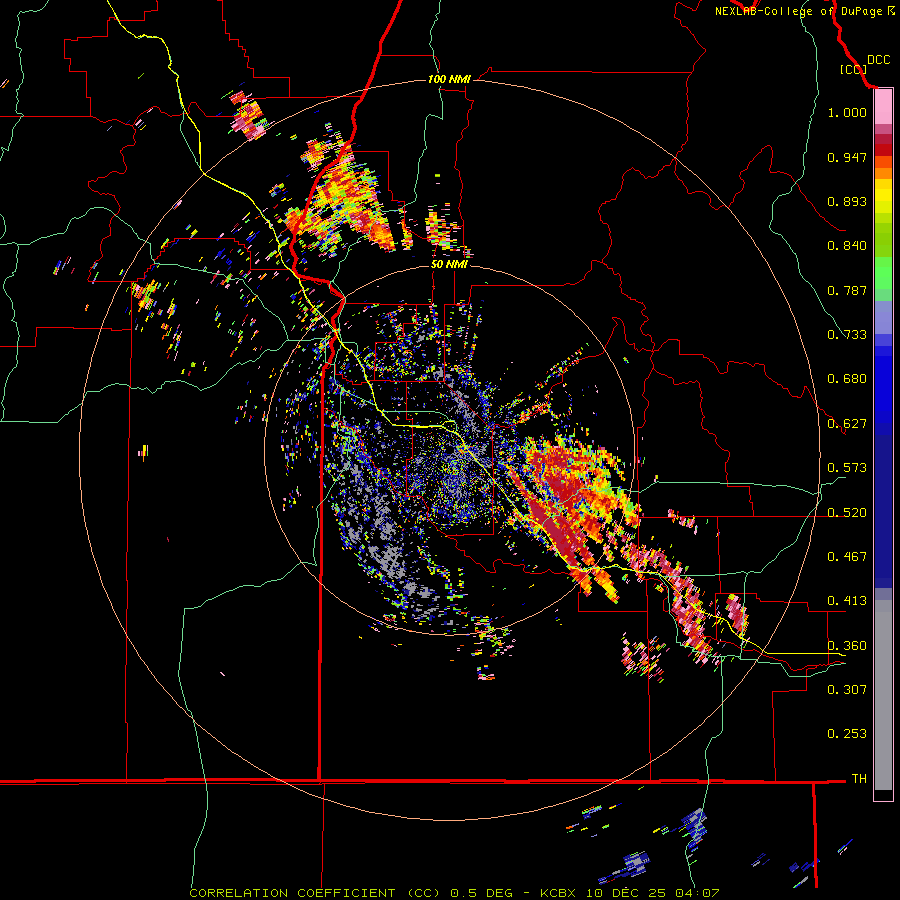The width and height of the screenshot is (900, 900).
Task: Pick the gray swatch near 0.307
Action: pyautogui.click(x=883, y=695)
